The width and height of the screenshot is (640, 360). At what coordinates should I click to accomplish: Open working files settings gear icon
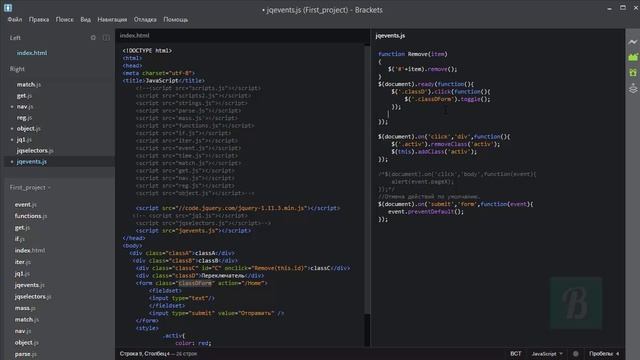[93, 38]
